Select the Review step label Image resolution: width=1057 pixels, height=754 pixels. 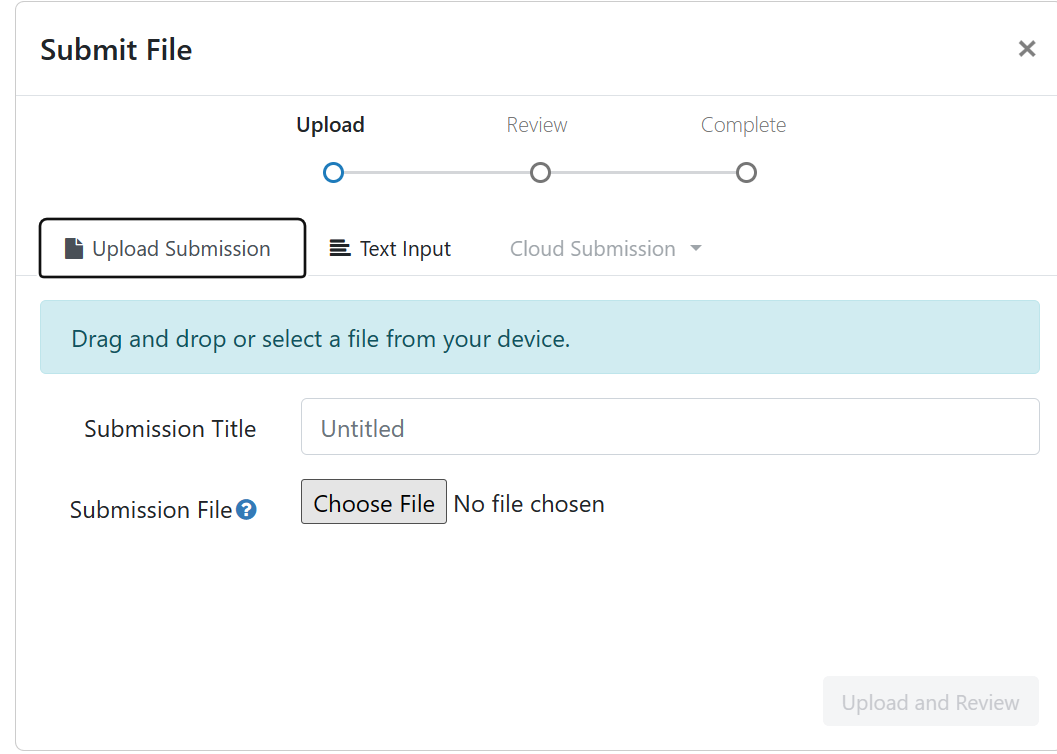[x=537, y=125]
